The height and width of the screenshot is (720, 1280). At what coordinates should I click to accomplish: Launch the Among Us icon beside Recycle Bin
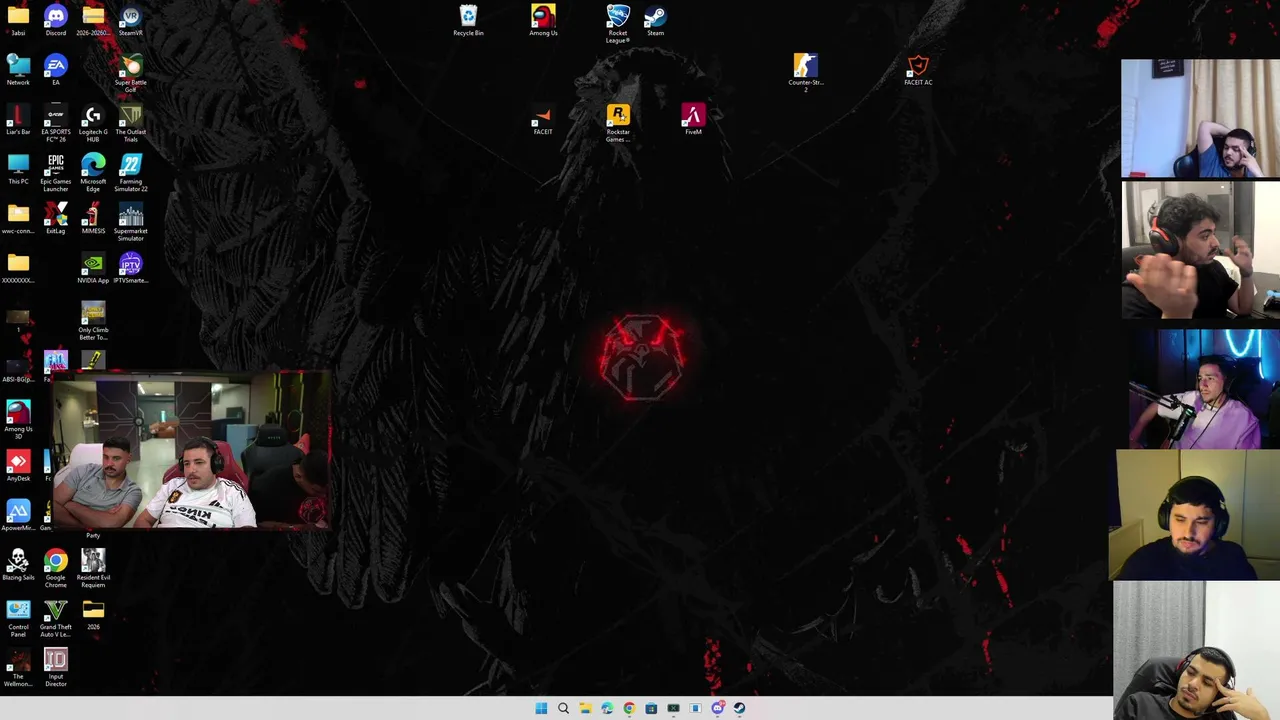pyautogui.click(x=543, y=21)
